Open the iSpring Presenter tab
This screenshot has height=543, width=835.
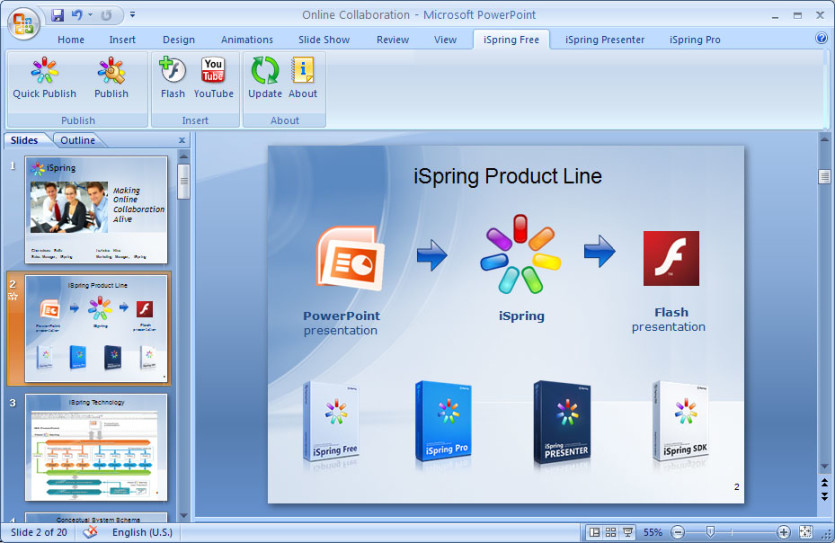pyautogui.click(x=605, y=39)
